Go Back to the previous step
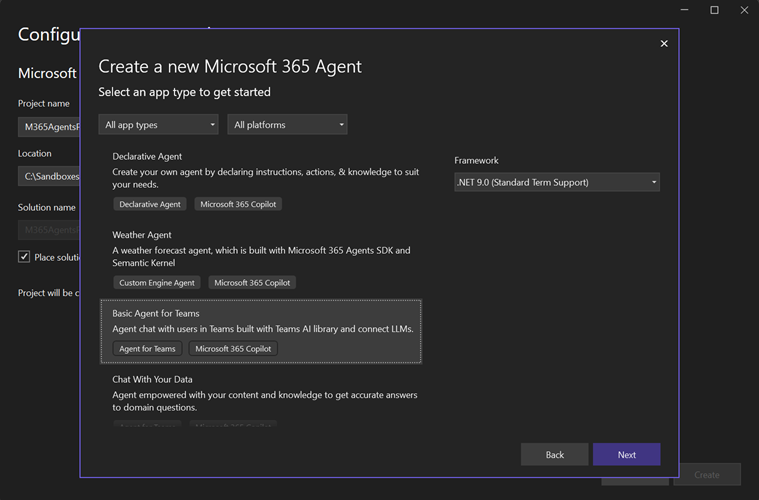The height and width of the screenshot is (500, 759). point(554,454)
